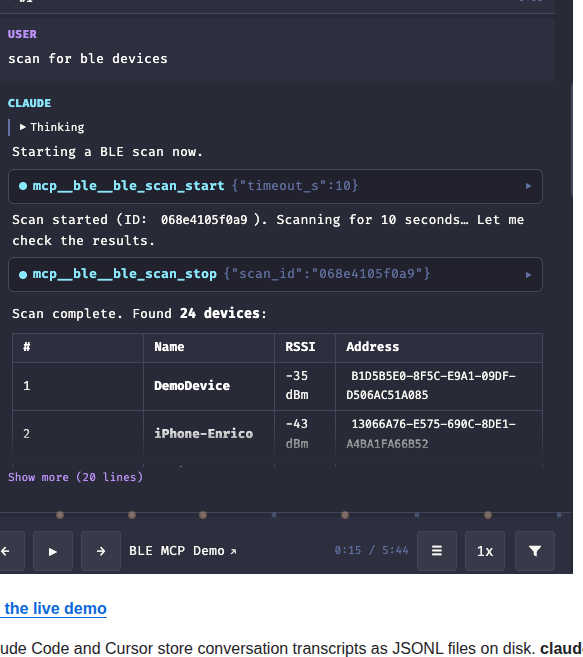Viewport: 583px width, 657px height.
Task: Jump to the second small blue timeline dot
Action: [x=417, y=515]
